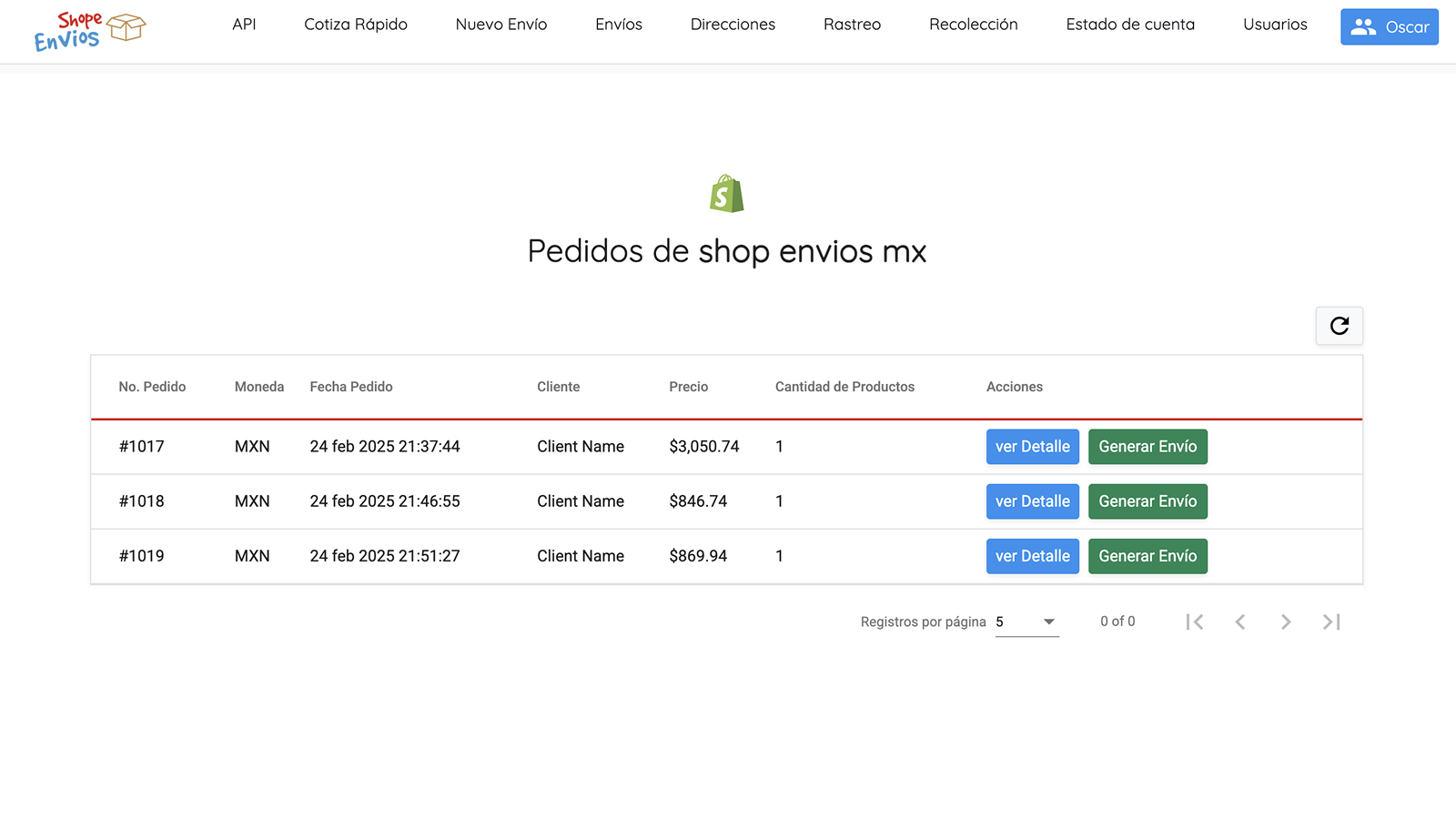Viewport: 1456px width, 819px height.
Task: Jump to last page using pagination icon
Action: click(1331, 622)
